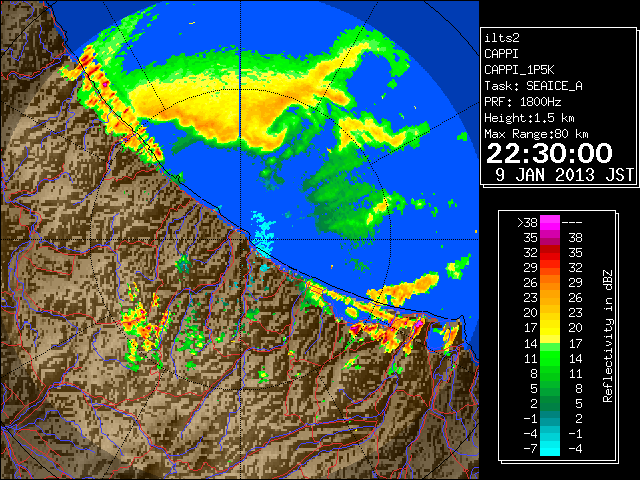The image size is (640, 480).
Task: Click the 'ilts2' site name text
Action: [502, 38]
